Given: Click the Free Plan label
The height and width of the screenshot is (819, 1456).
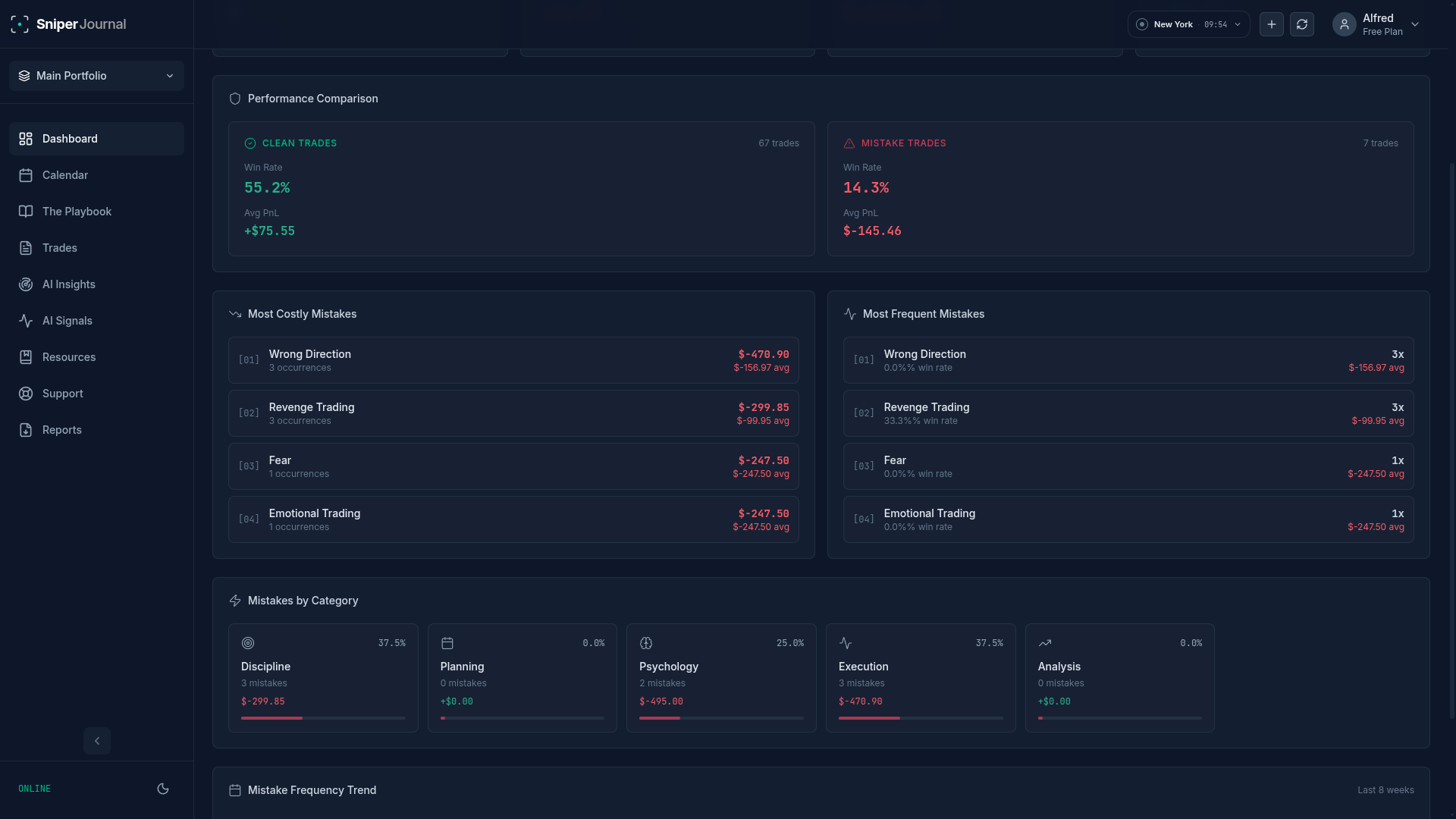Looking at the screenshot, I should pyautogui.click(x=1382, y=32).
